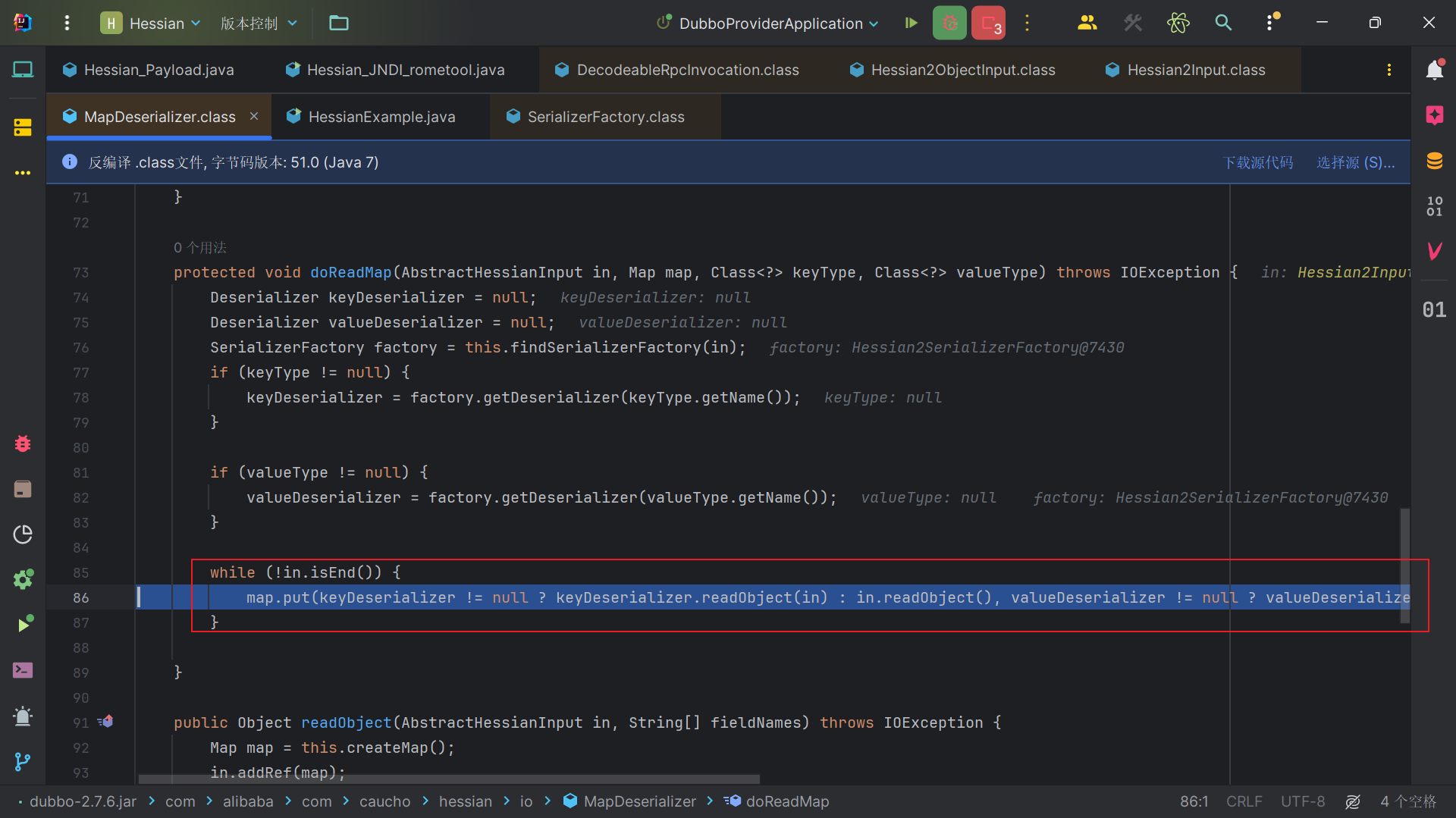
Task: Open Code With Me users icon
Action: [1087, 23]
